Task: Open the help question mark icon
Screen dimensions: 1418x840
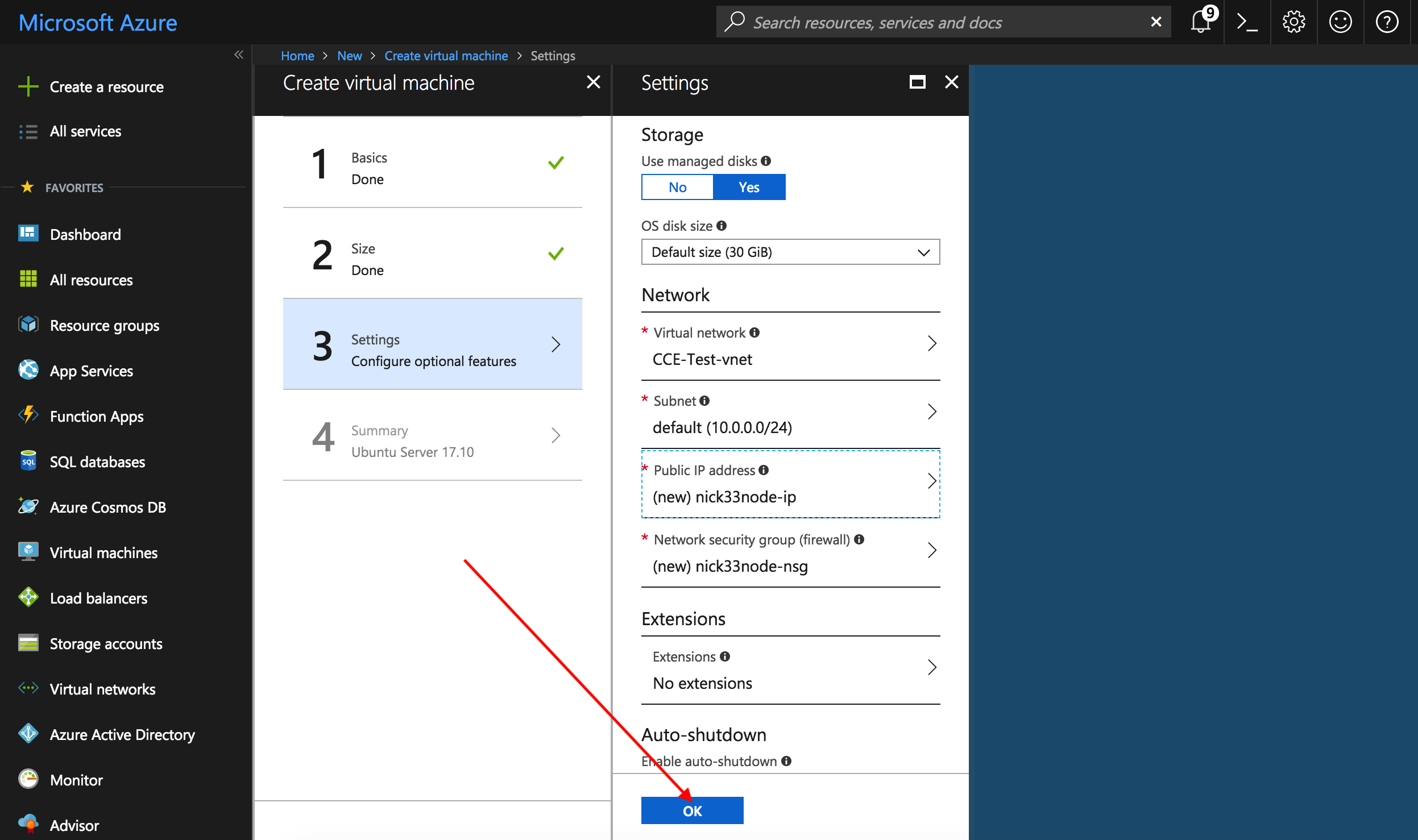Action: (1387, 22)
